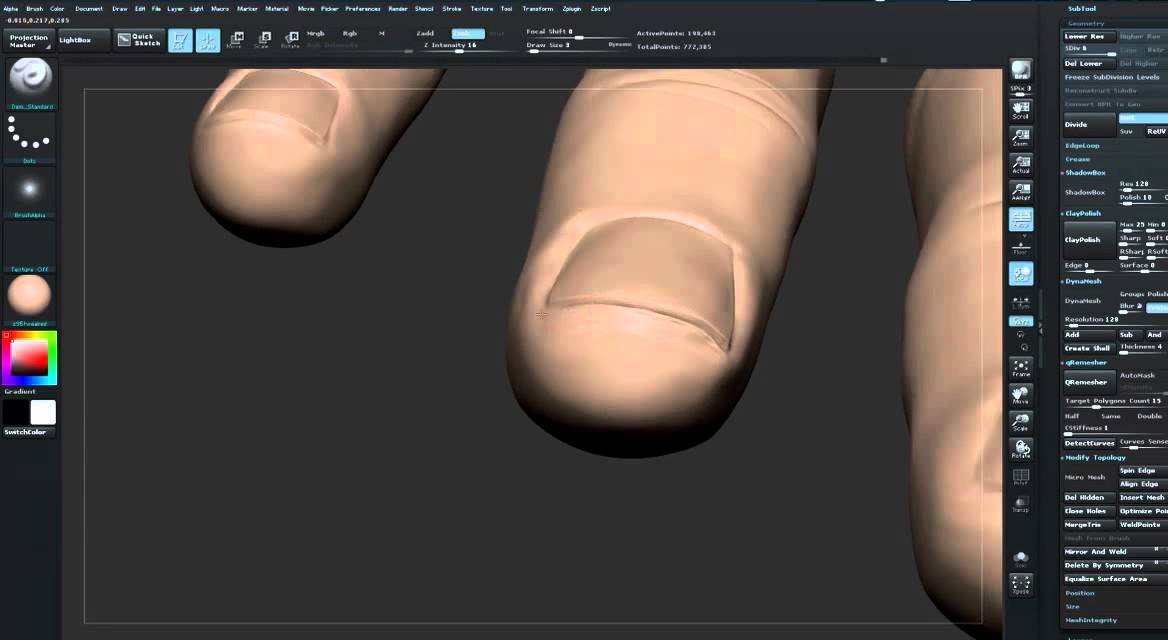The height and width of the screenshot is (640, 1168).
Task: Click the Rotate view icon in right shelf
Action: tap(1021, 449)
